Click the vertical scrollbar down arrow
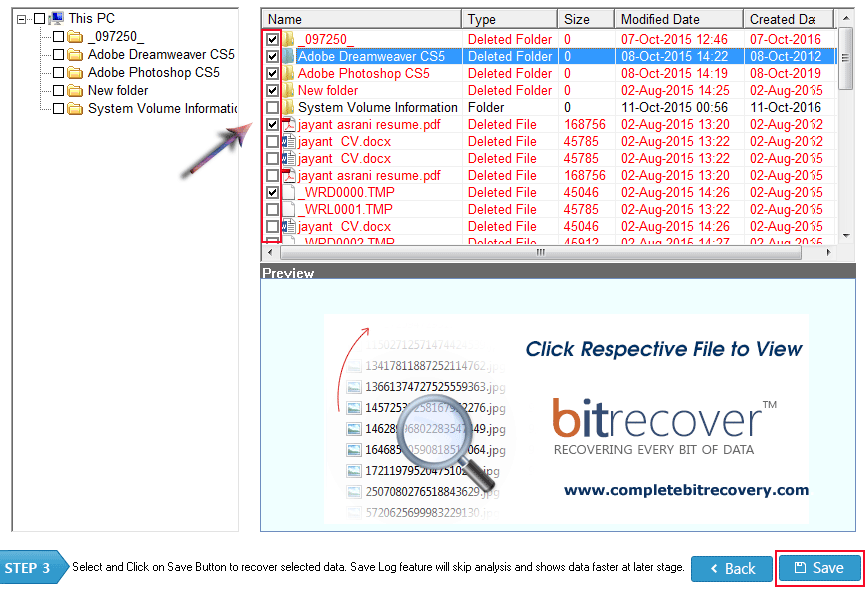The width and height of the screenshot is (866, 591). click(x=845, y=236)
